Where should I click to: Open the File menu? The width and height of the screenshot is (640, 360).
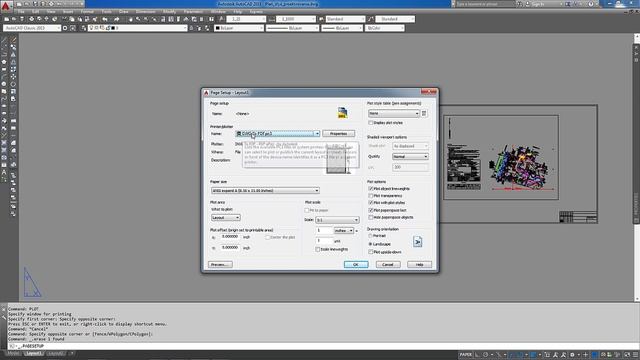coord(21,12)
